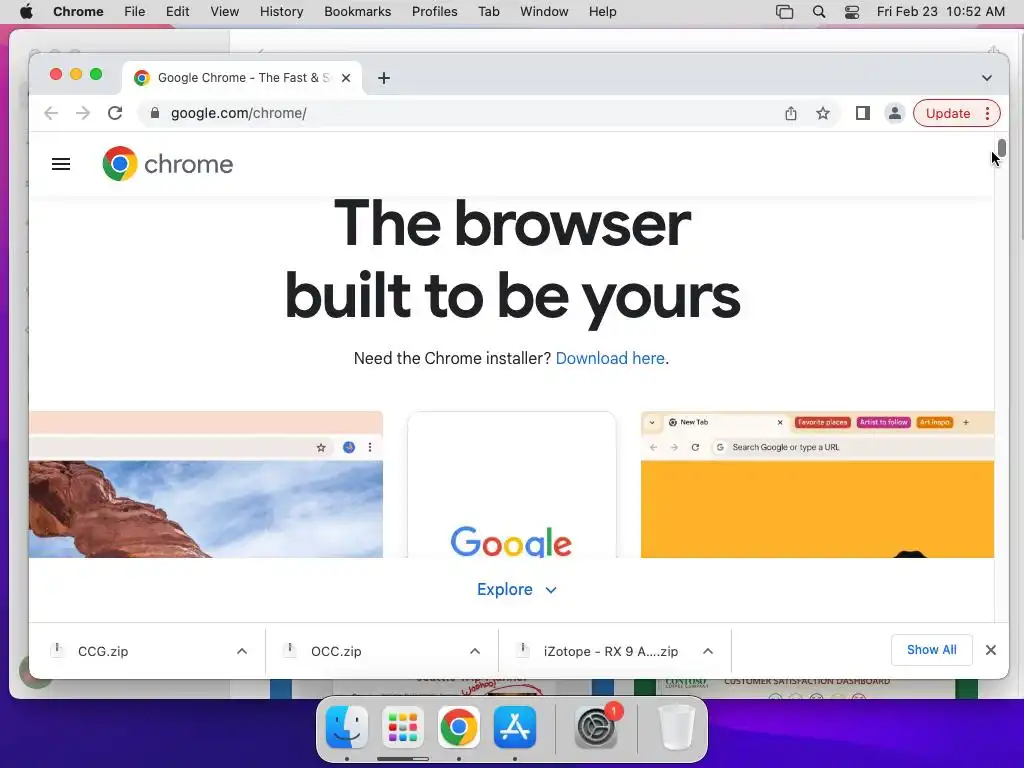Open the OCC.zip download

(x=336, y=651)
